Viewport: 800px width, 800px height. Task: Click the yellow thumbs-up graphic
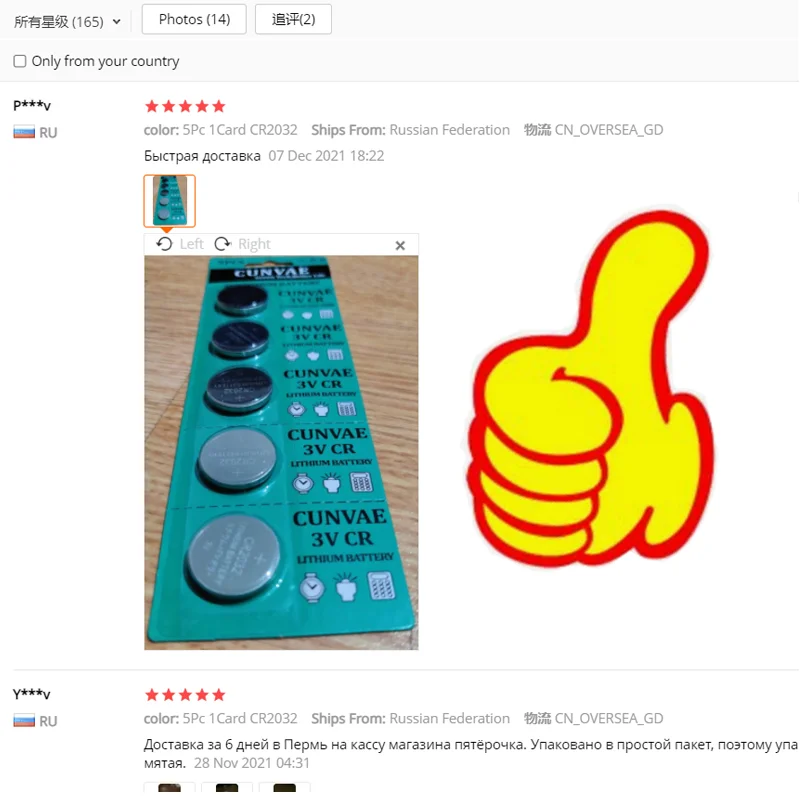[591, 388]
